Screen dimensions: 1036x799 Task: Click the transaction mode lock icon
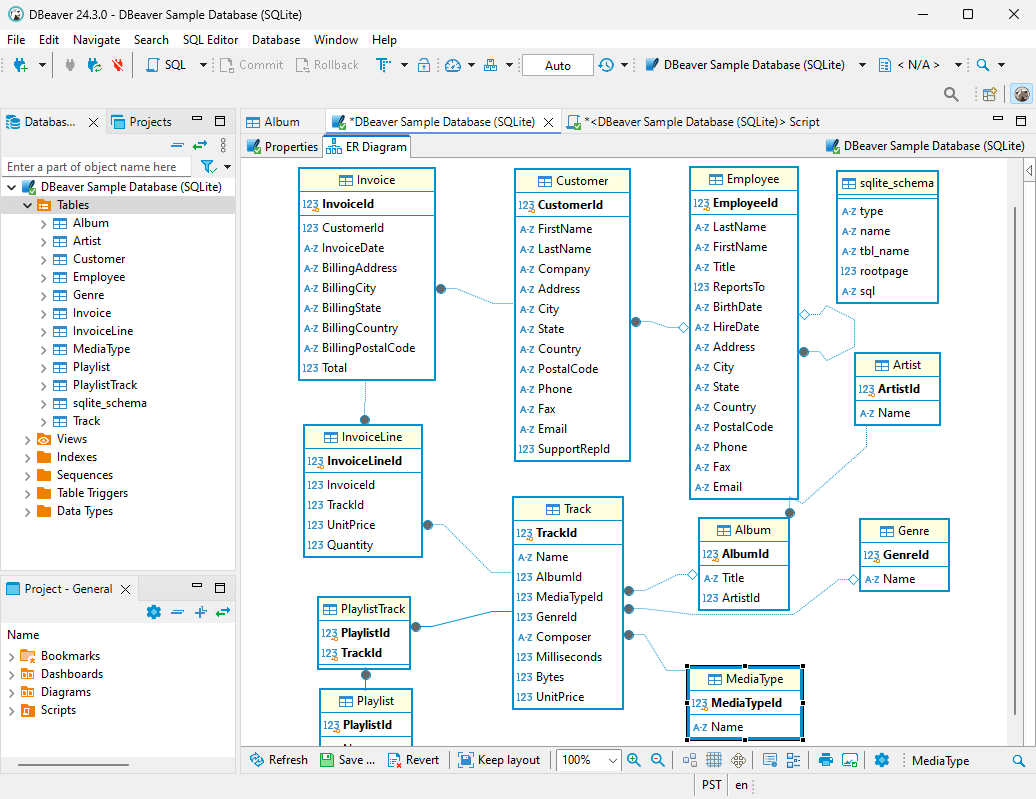pyautogui.click(x=424, y=65)
